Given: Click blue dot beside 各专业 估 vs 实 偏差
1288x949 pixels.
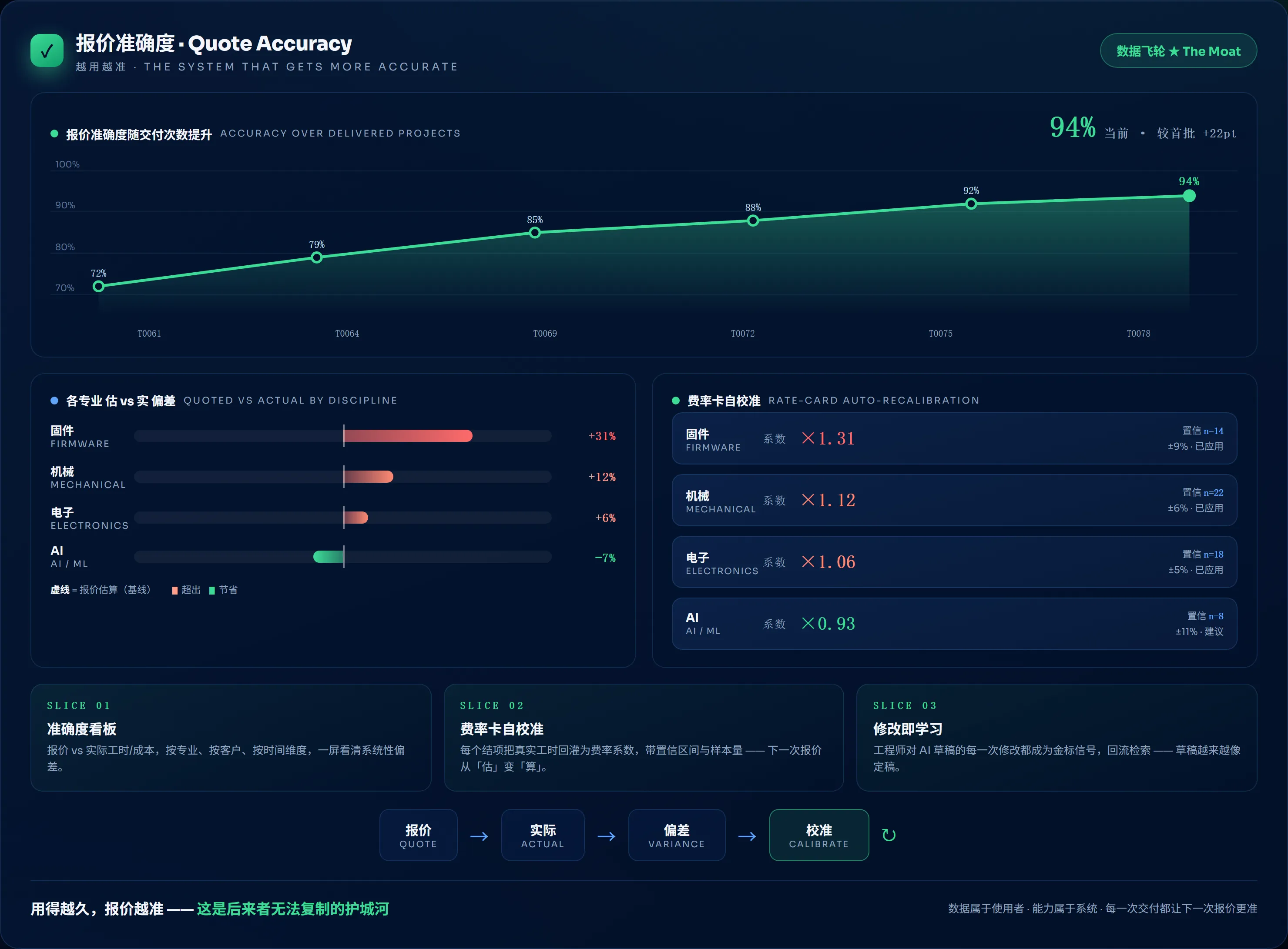Looking at the screenshot, I should [x=54, y=401].
